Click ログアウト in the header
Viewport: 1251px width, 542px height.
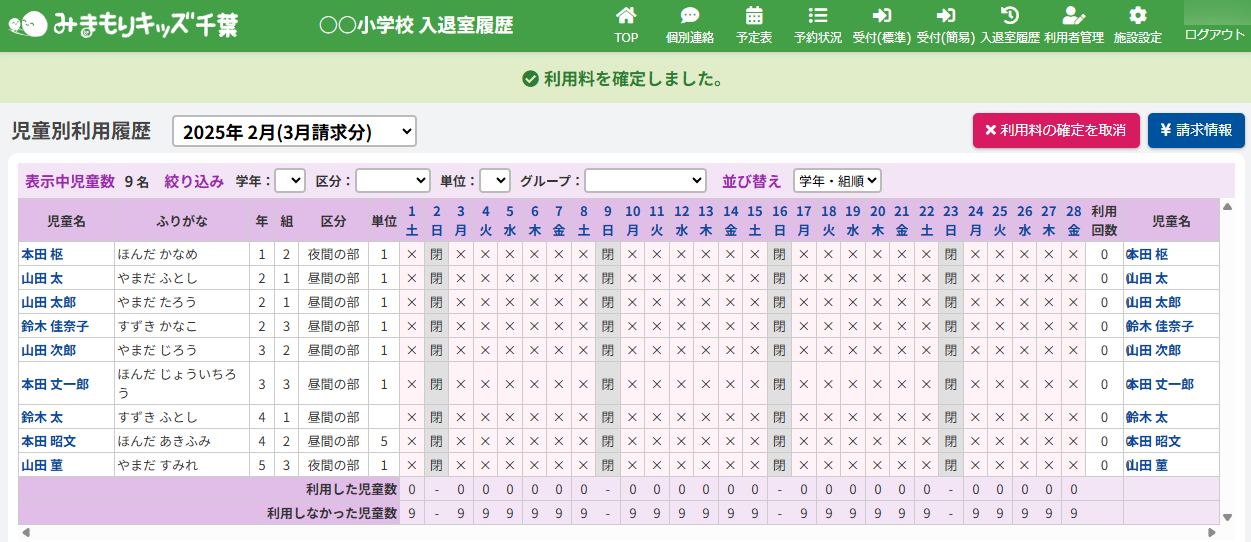click(x=1214, y=34)
